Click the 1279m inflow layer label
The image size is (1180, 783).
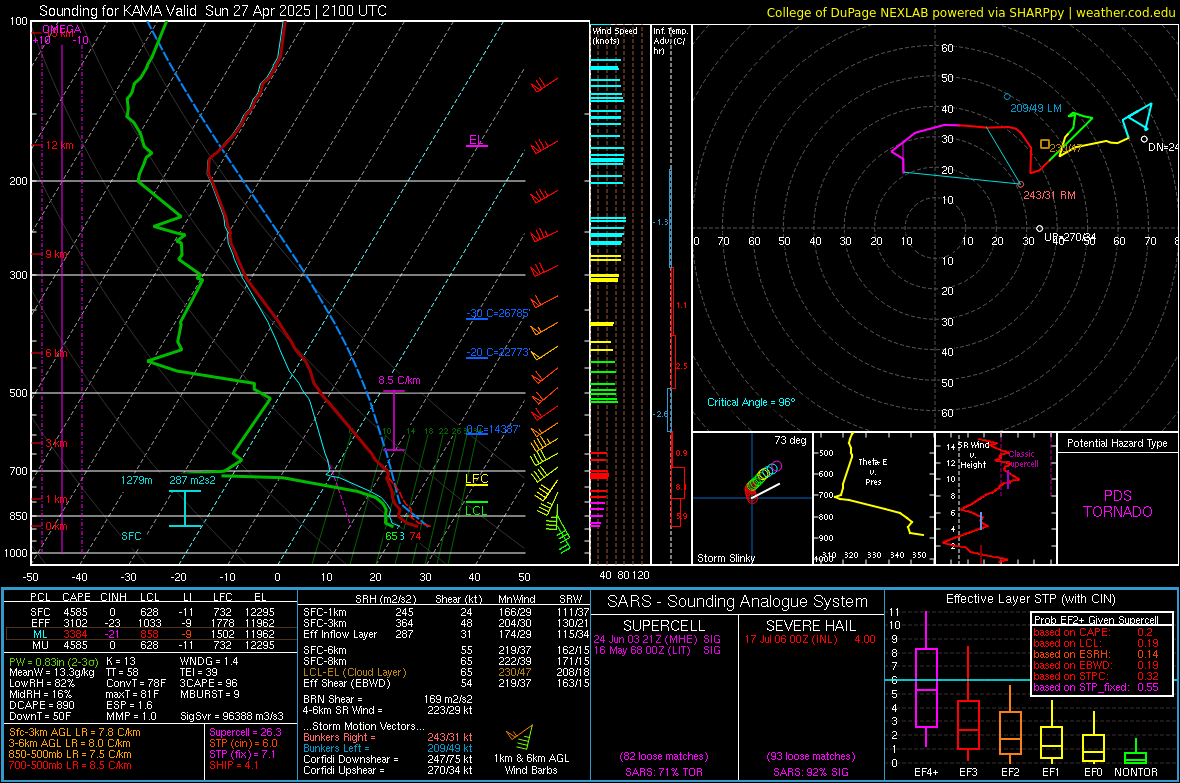136,480
